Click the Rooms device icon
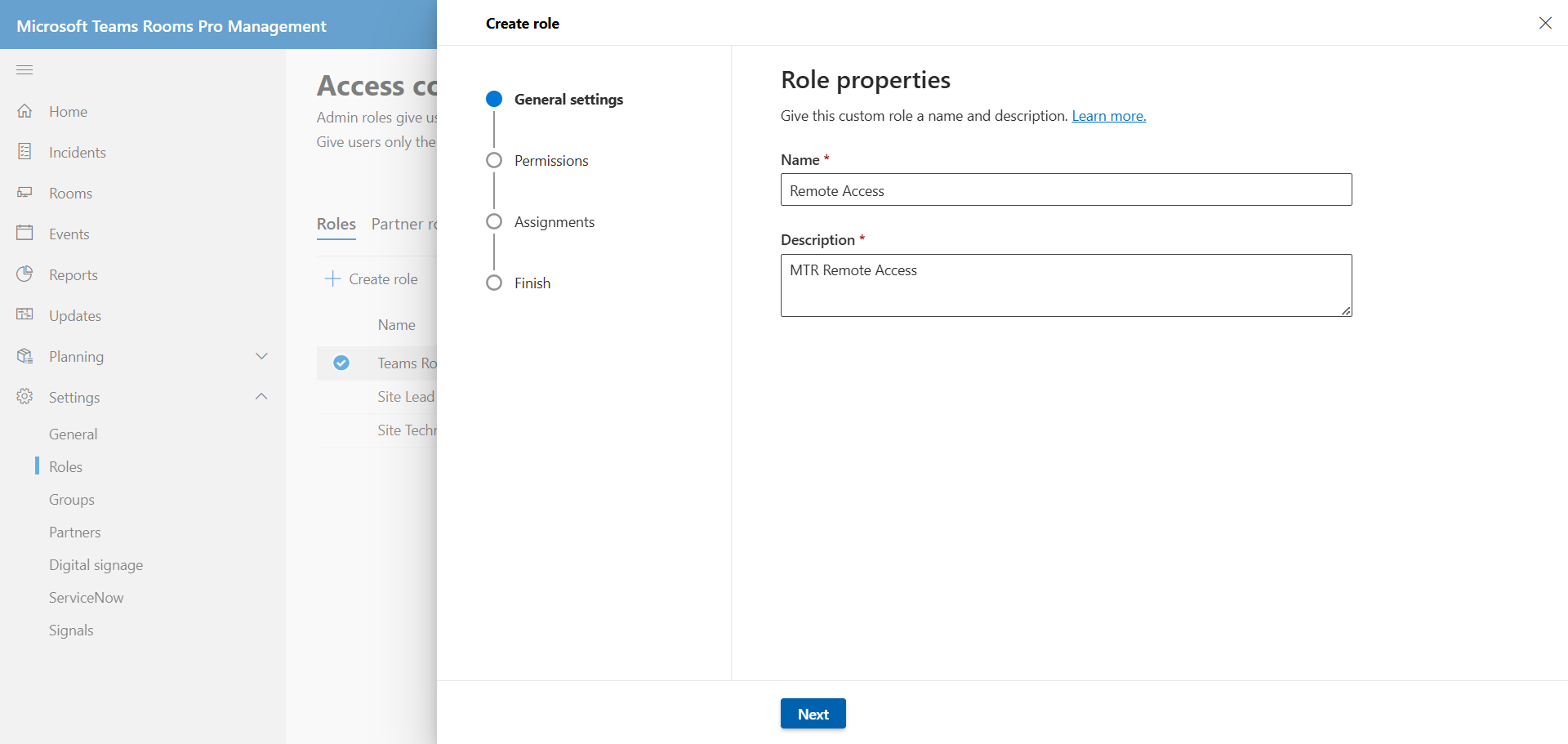This screenshot has height=744, width=1568. (x=24, y=193)
